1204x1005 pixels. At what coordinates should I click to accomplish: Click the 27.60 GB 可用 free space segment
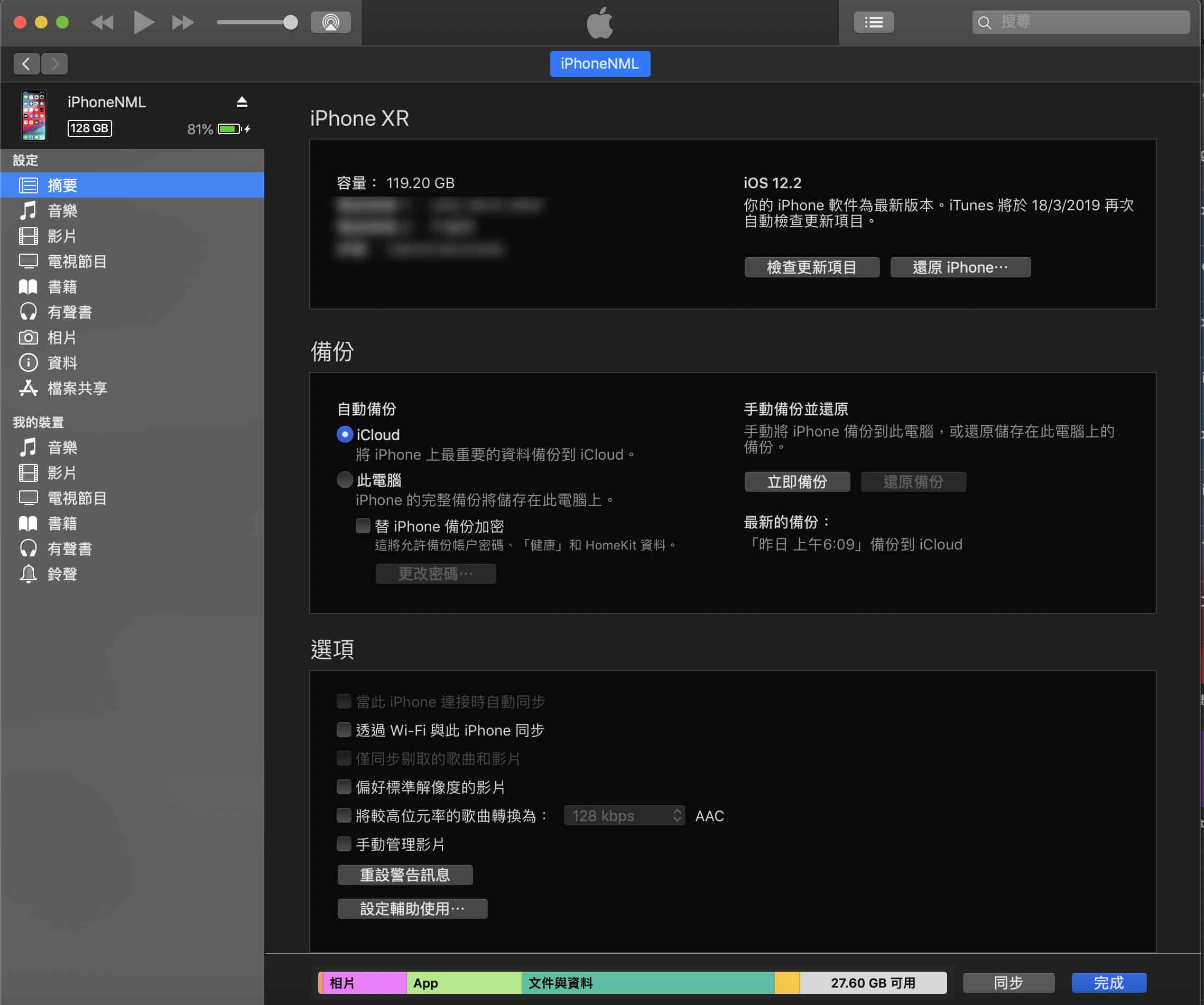(x=873, y=983)
